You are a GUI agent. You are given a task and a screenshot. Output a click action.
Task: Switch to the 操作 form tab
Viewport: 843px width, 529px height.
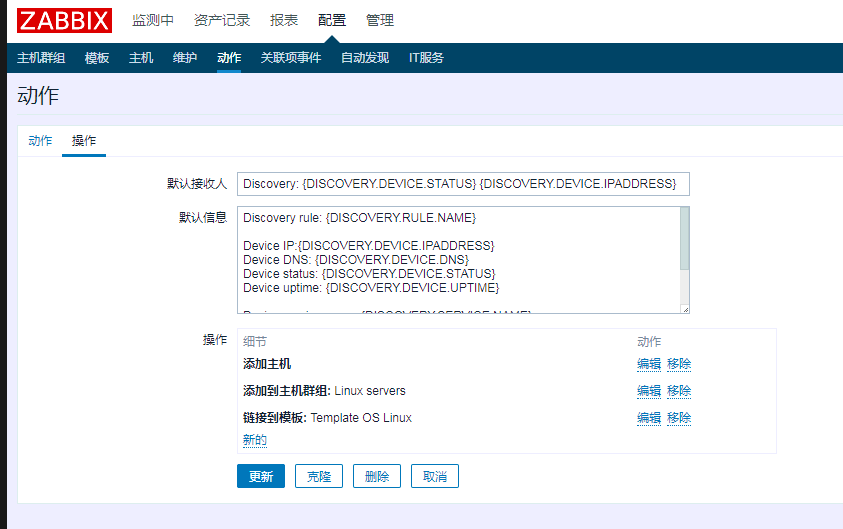84,141
